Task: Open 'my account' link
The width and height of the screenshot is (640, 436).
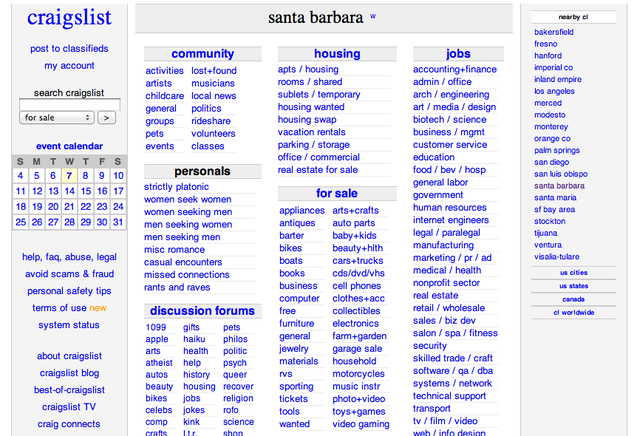Action: pos(69,66)
